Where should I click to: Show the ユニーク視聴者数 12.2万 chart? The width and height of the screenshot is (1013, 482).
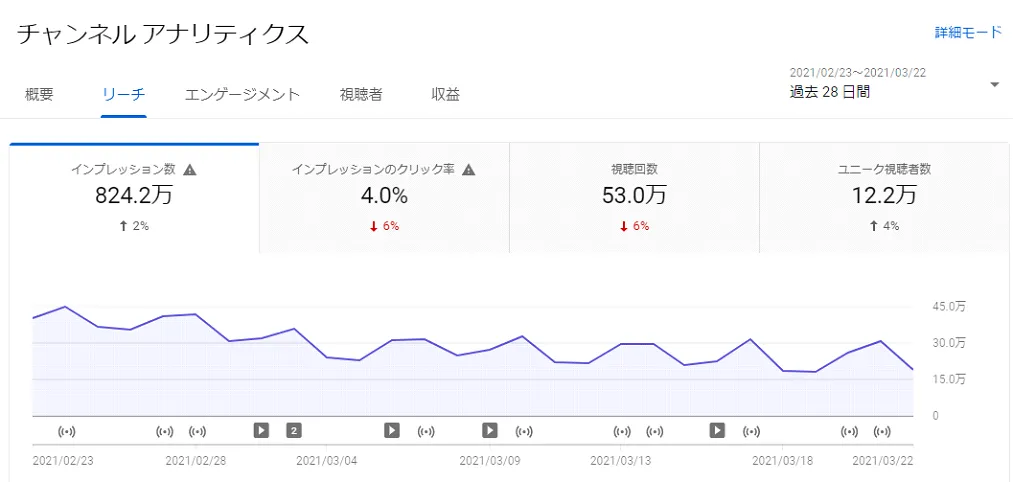point(884,197)
